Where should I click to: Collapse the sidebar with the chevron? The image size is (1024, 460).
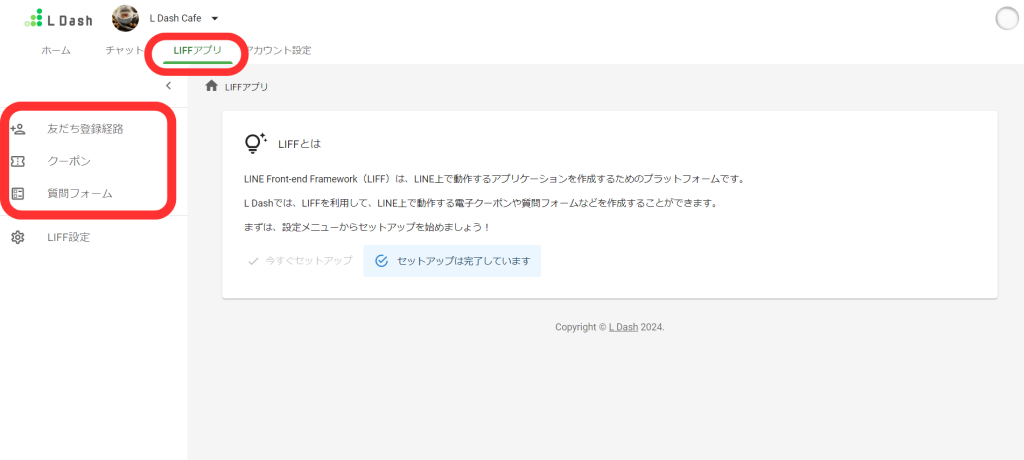click(x=168, y=86)
